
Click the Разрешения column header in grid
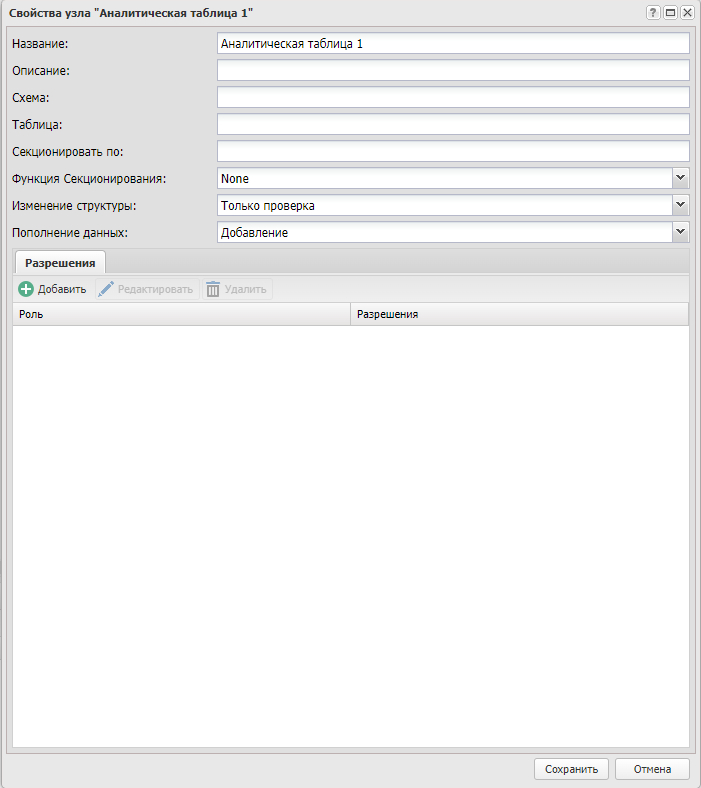pos(519,314)
